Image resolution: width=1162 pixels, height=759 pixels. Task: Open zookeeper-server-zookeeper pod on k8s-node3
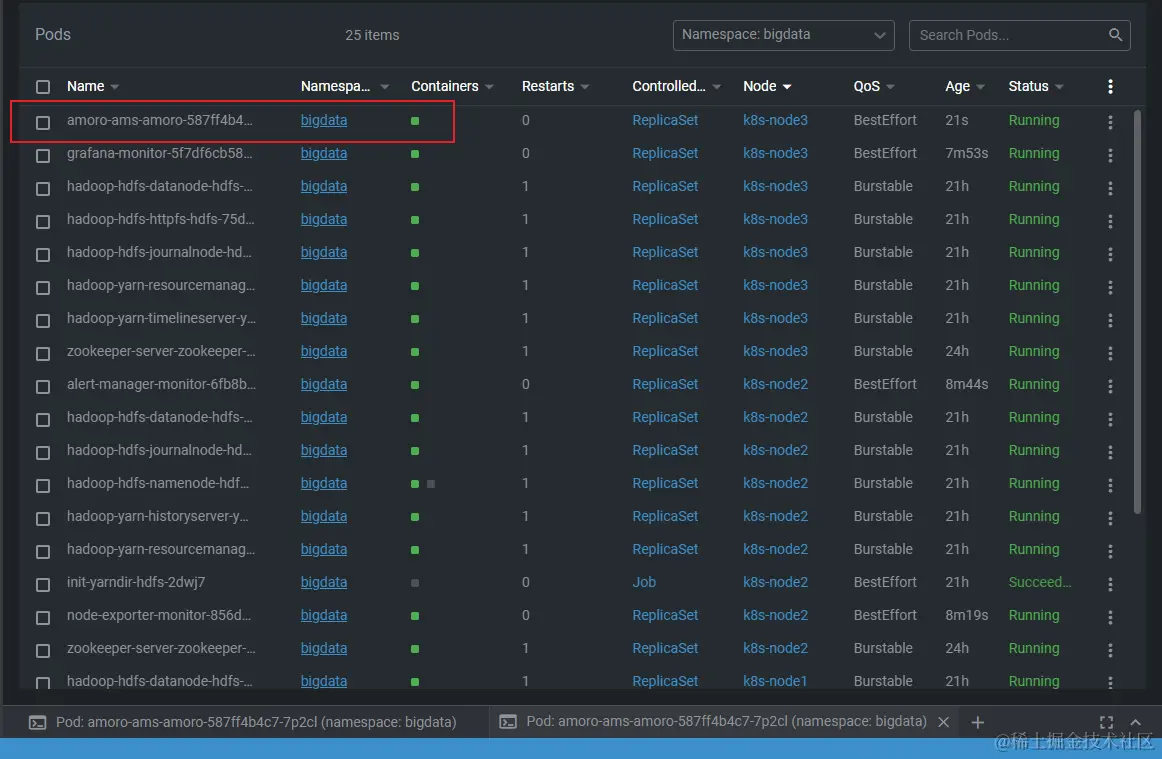161,351
